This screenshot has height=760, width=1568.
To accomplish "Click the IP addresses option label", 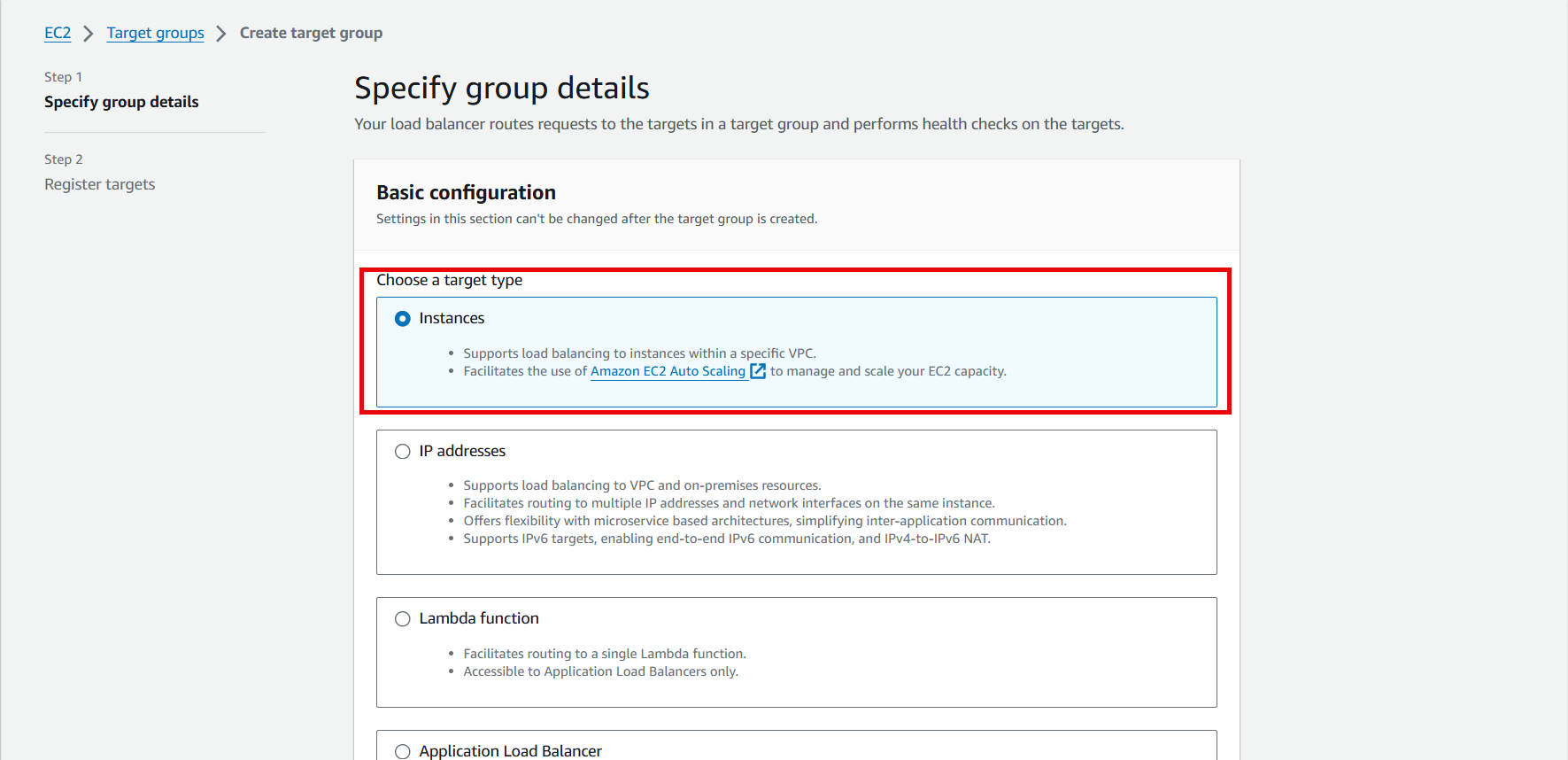I will pyautogui.click(x=462, y=451).
